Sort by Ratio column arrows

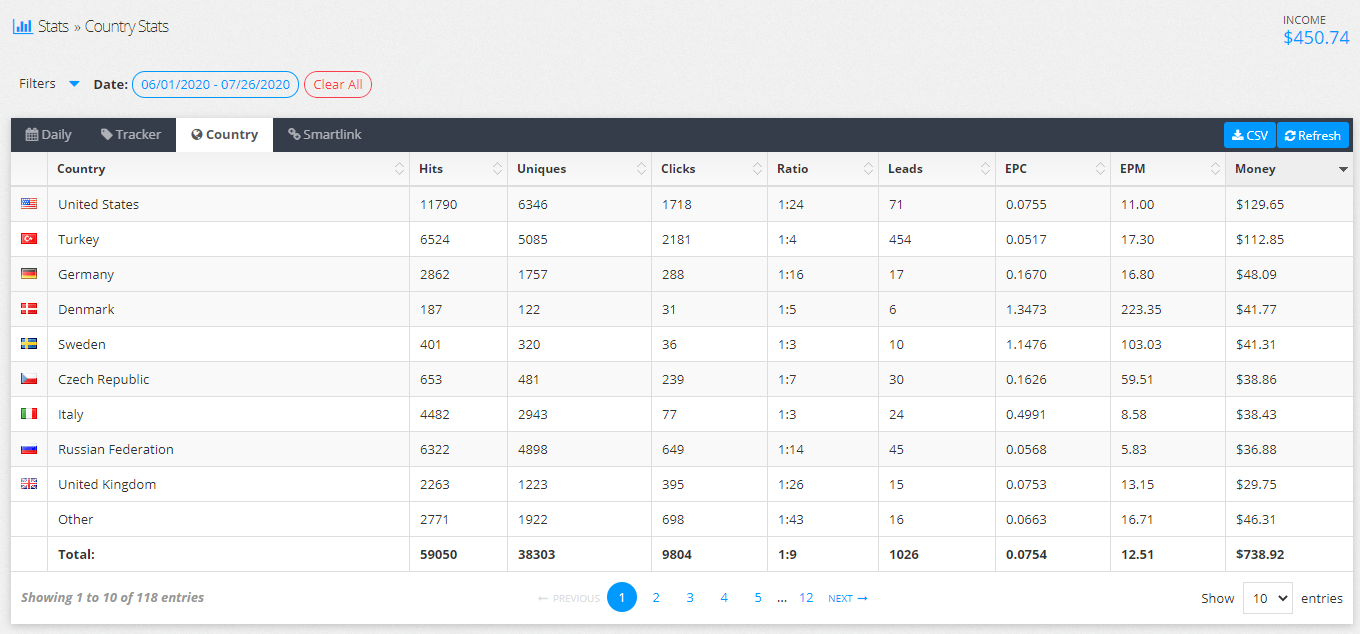click(869, 169)
